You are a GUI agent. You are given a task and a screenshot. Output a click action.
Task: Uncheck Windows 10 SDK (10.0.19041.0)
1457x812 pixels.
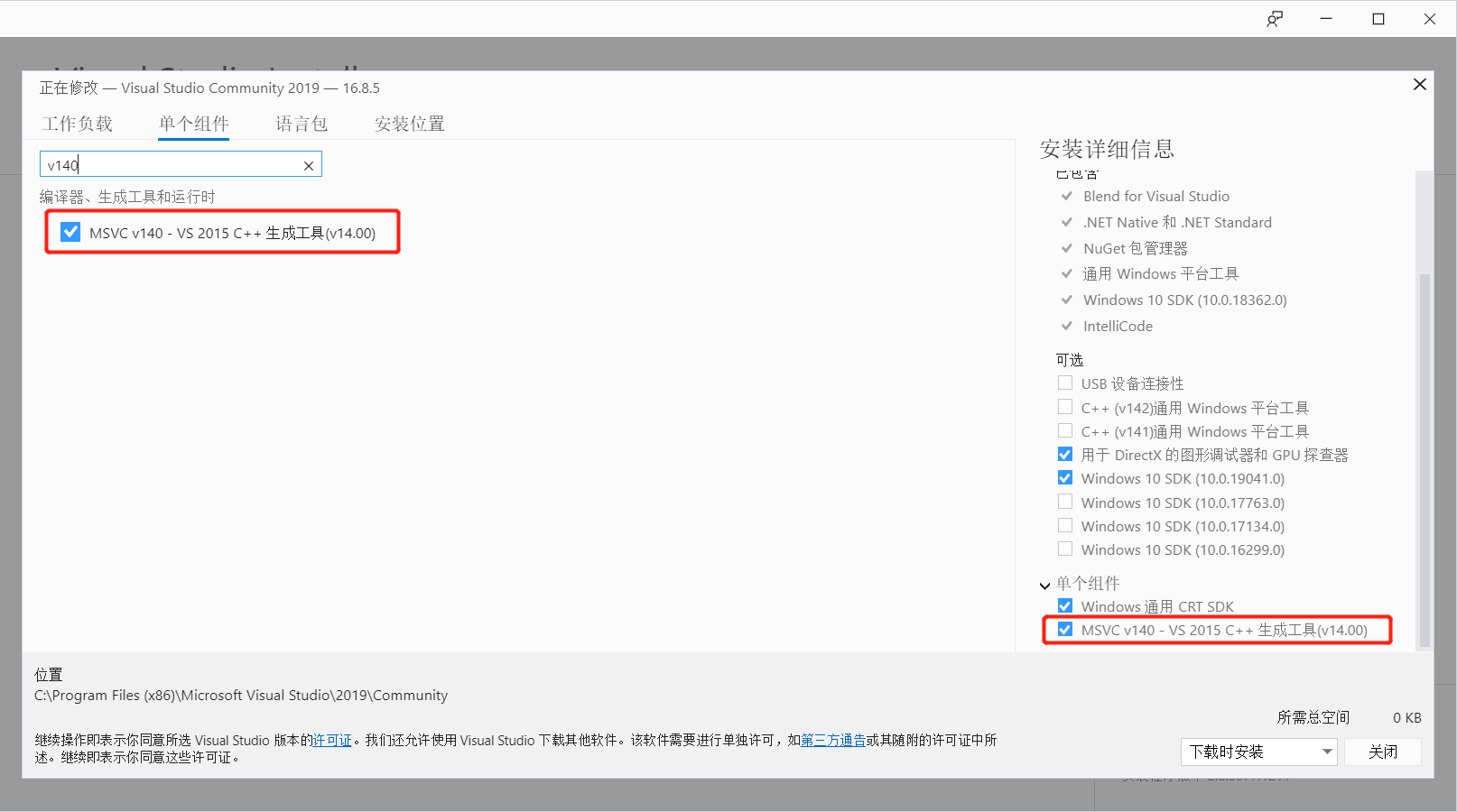click(1065, 477)
